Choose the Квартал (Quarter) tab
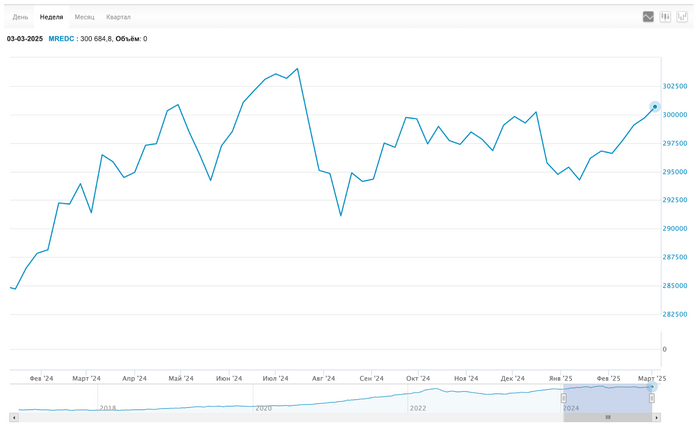The image size is (700, 427). 118,17
